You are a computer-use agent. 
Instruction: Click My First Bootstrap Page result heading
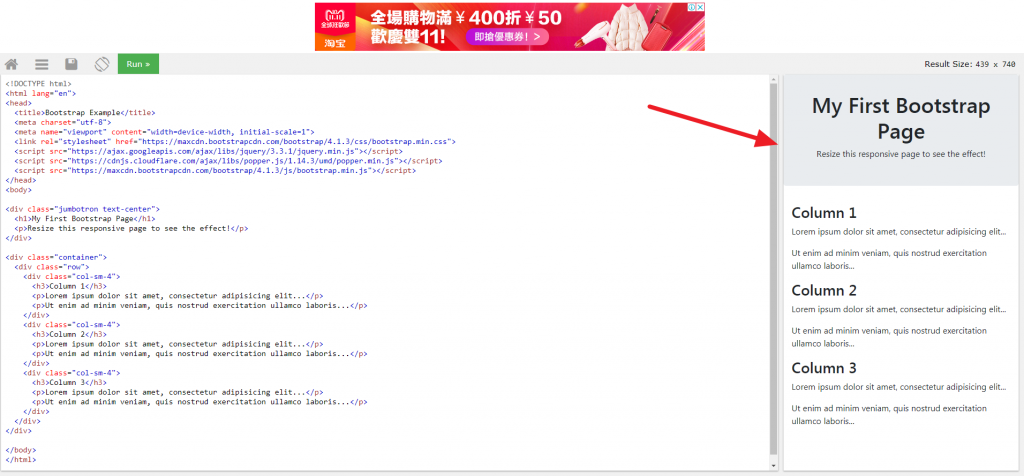[x=901, y=118]
